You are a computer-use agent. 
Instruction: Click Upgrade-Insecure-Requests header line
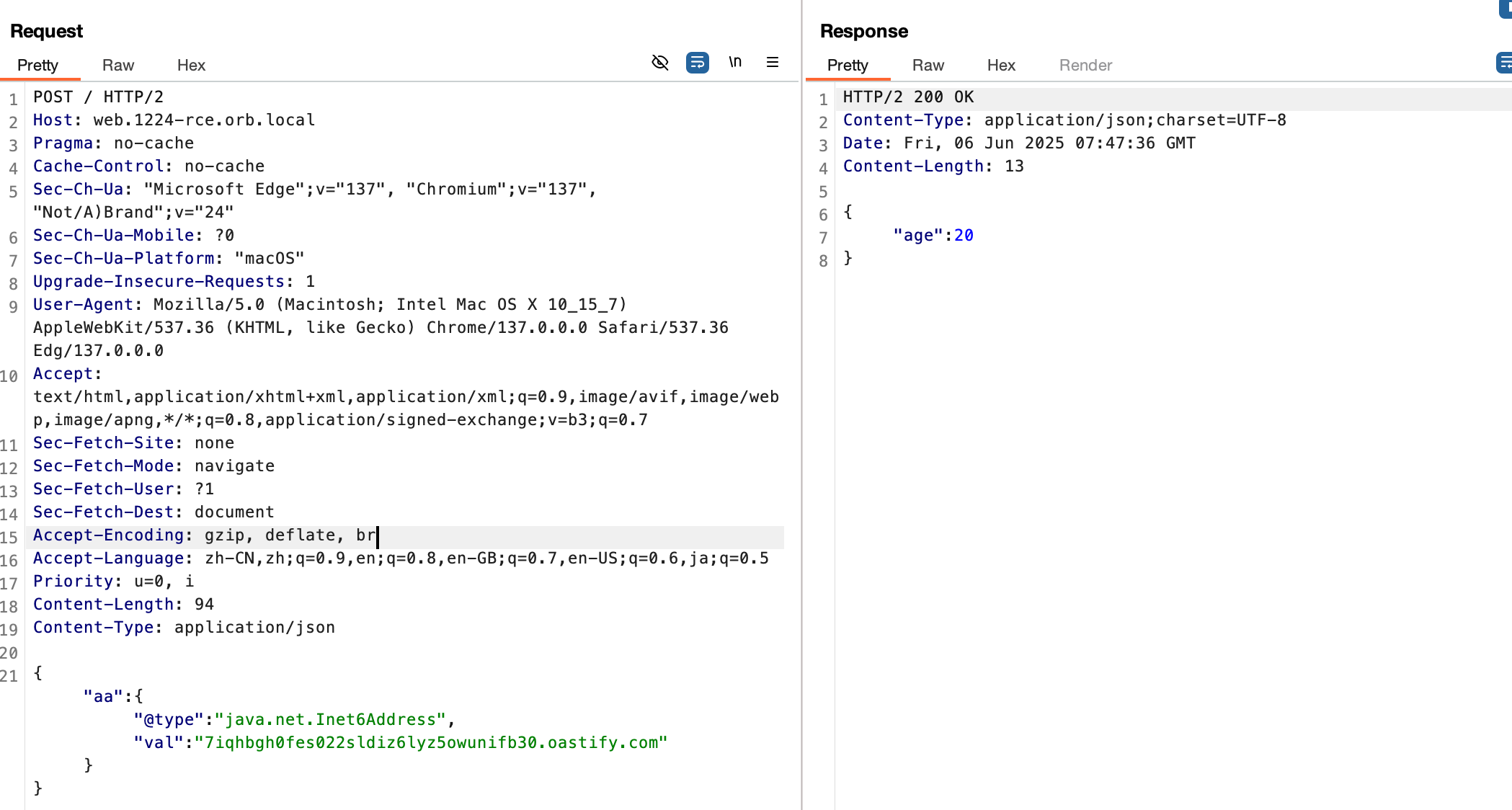point(174,282)
